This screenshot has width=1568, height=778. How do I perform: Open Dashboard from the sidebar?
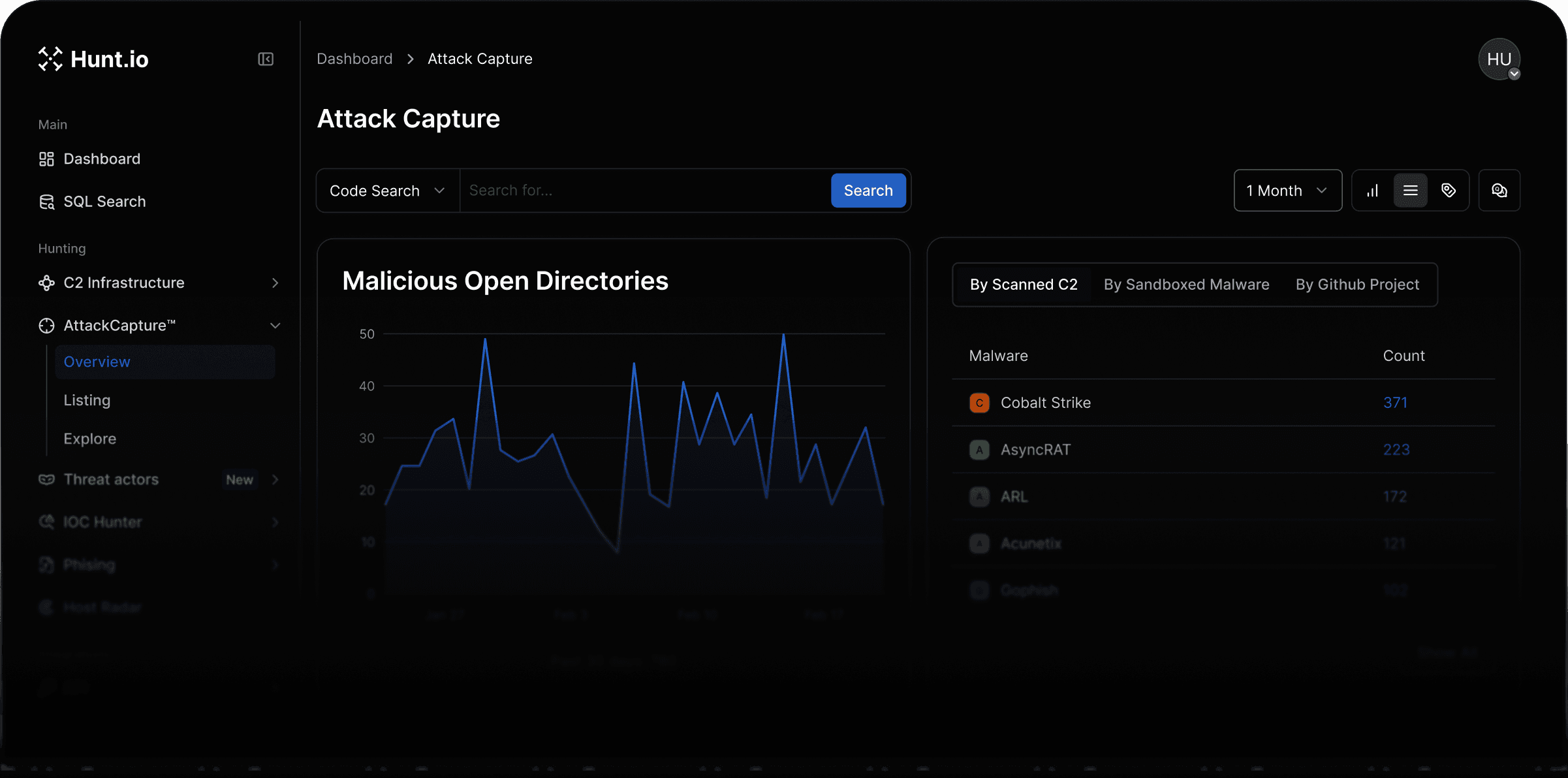pyautogui.click(x=101, y=159)
